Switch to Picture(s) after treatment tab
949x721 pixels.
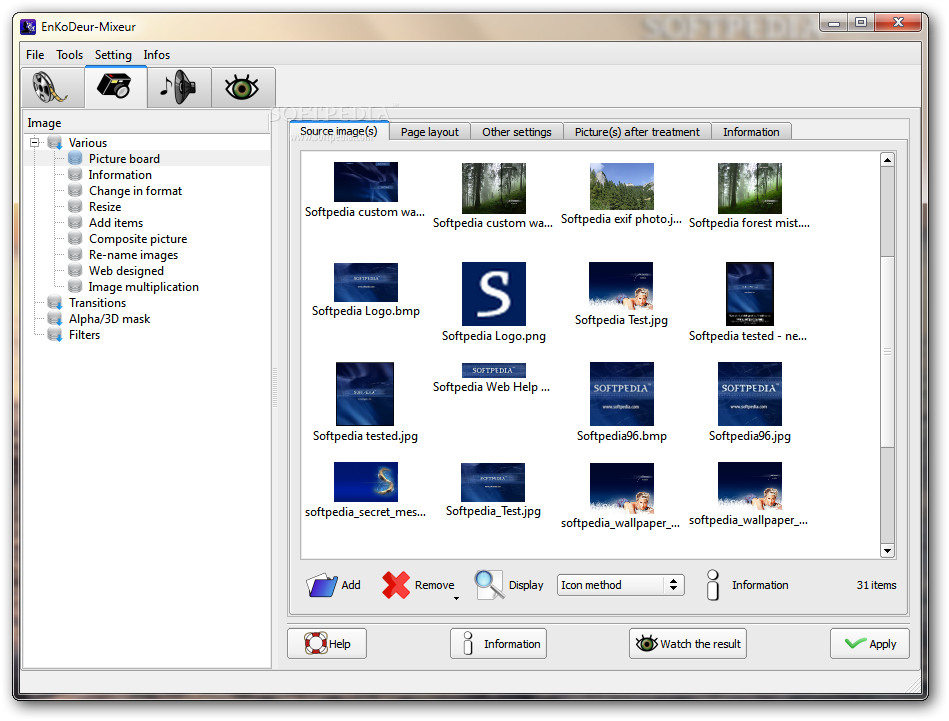637,132
